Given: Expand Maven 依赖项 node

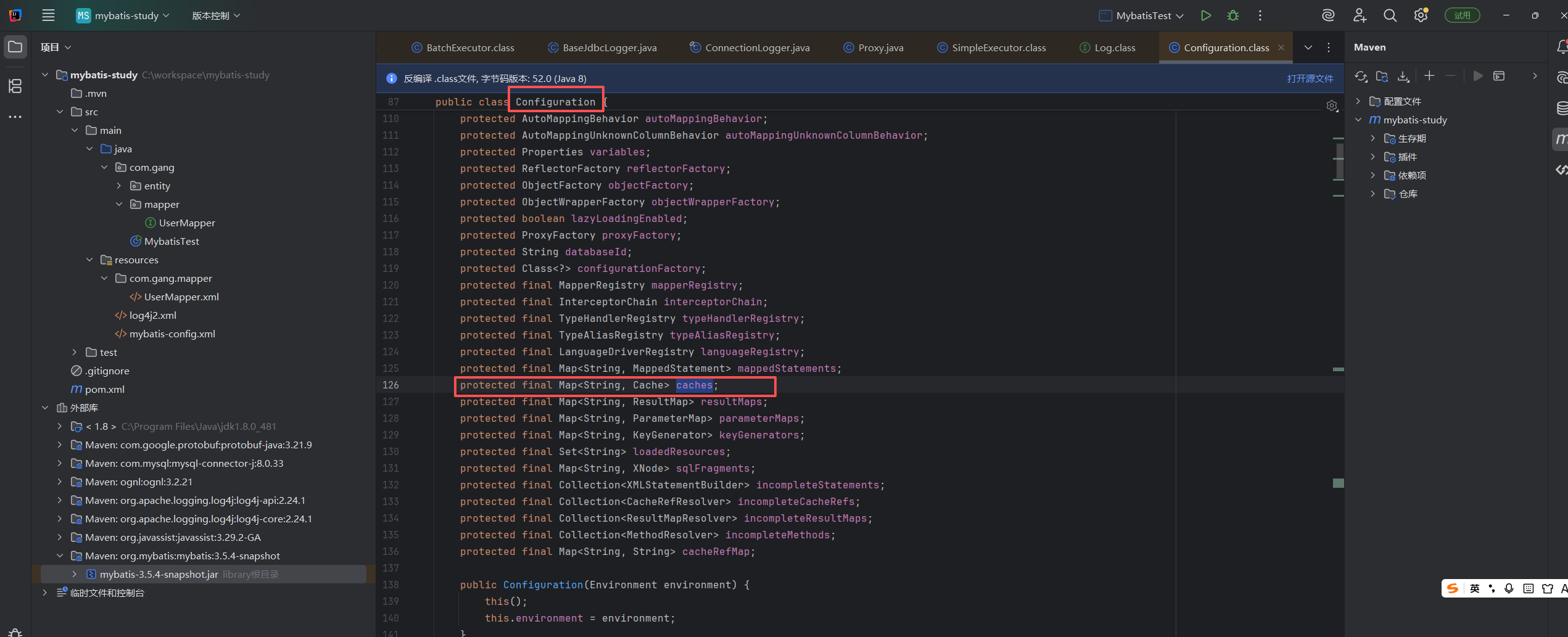Looking at the screenshot, I should [1372, 175].
